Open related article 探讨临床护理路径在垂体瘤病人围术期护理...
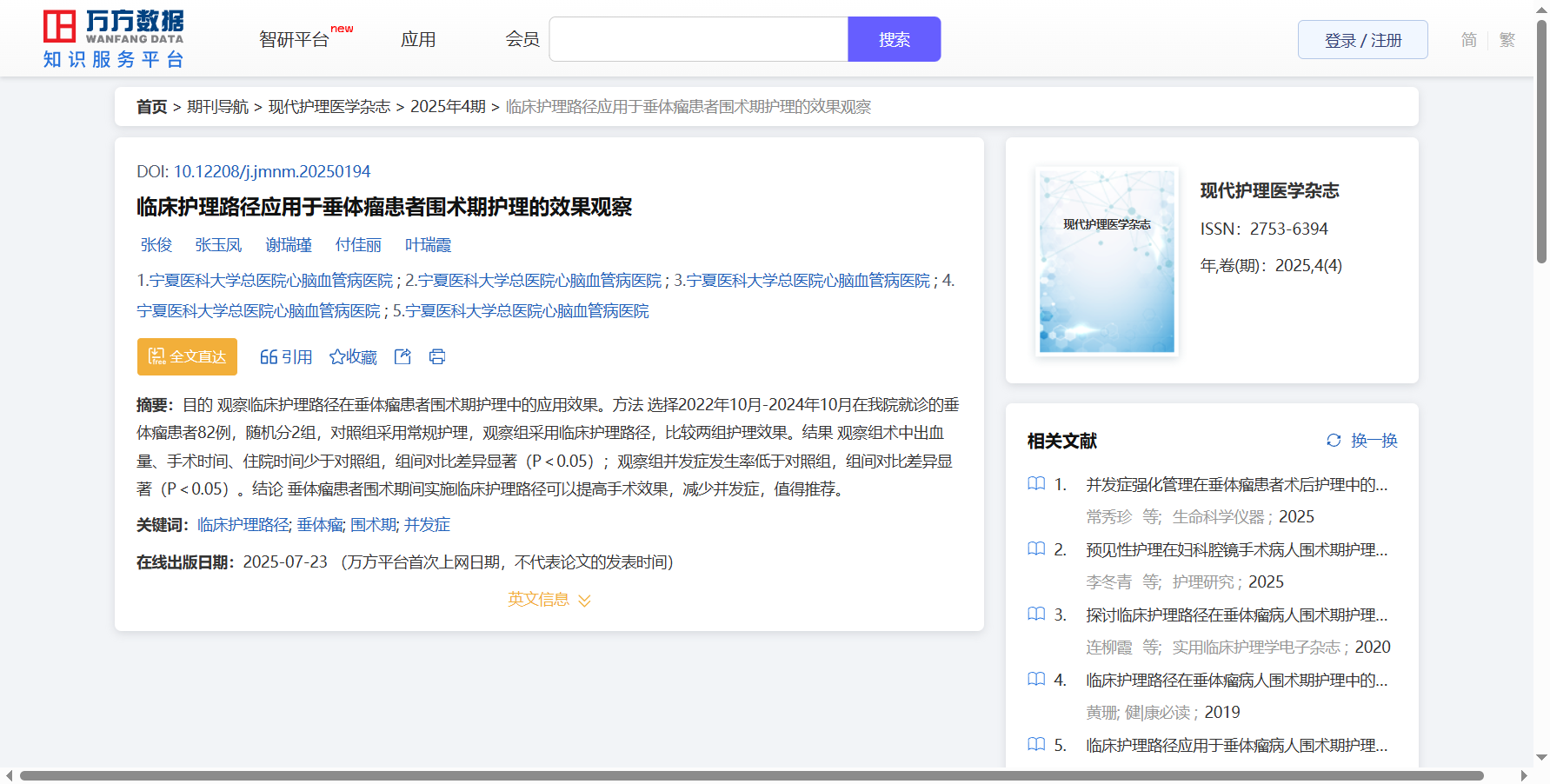Screen dimensions: 1550x784 pos(1236,615)
